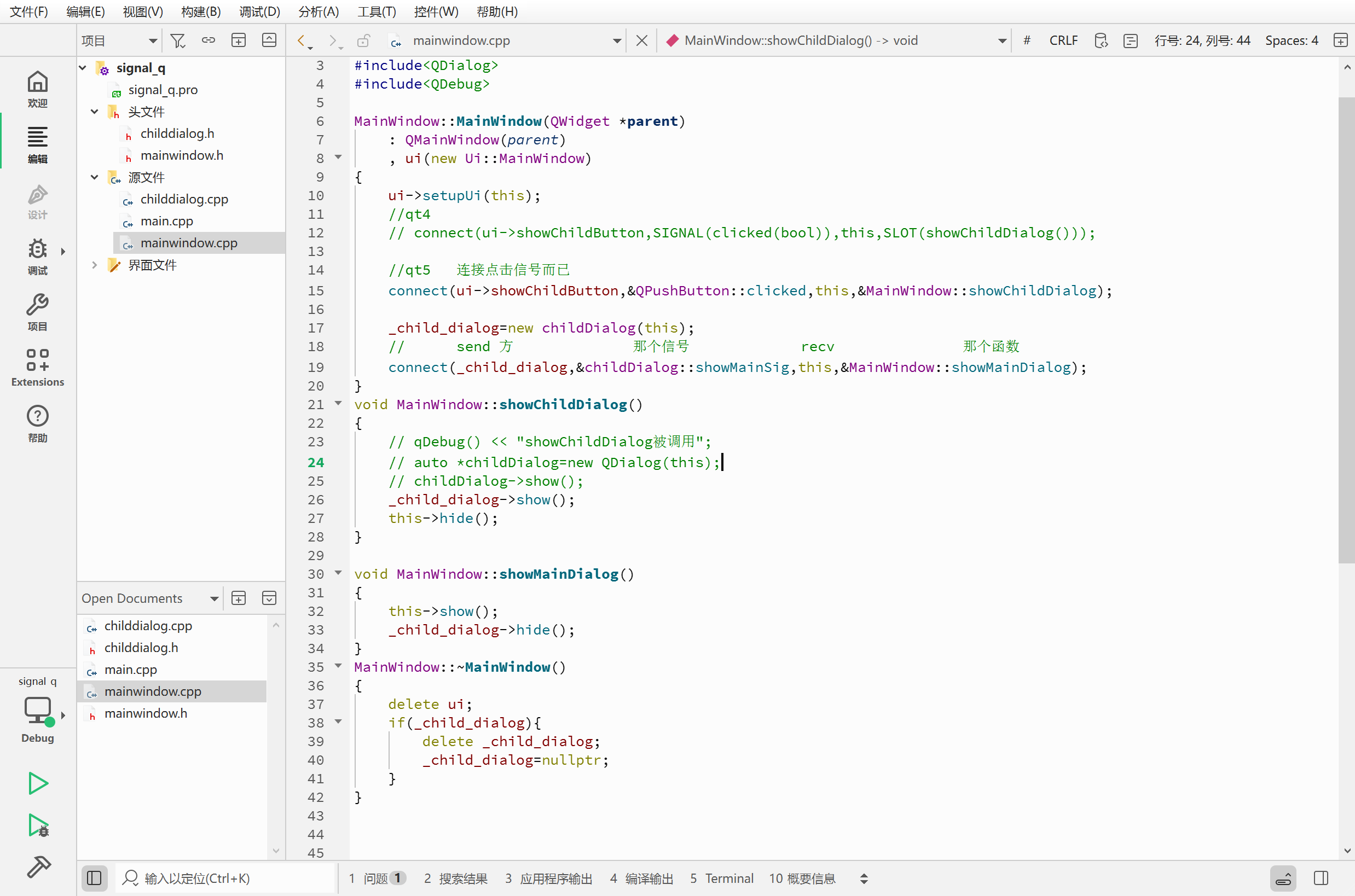Toggle synchronize with editor link icon
The width and height of the screenshot is (1355, 896).
click(208, 40)
